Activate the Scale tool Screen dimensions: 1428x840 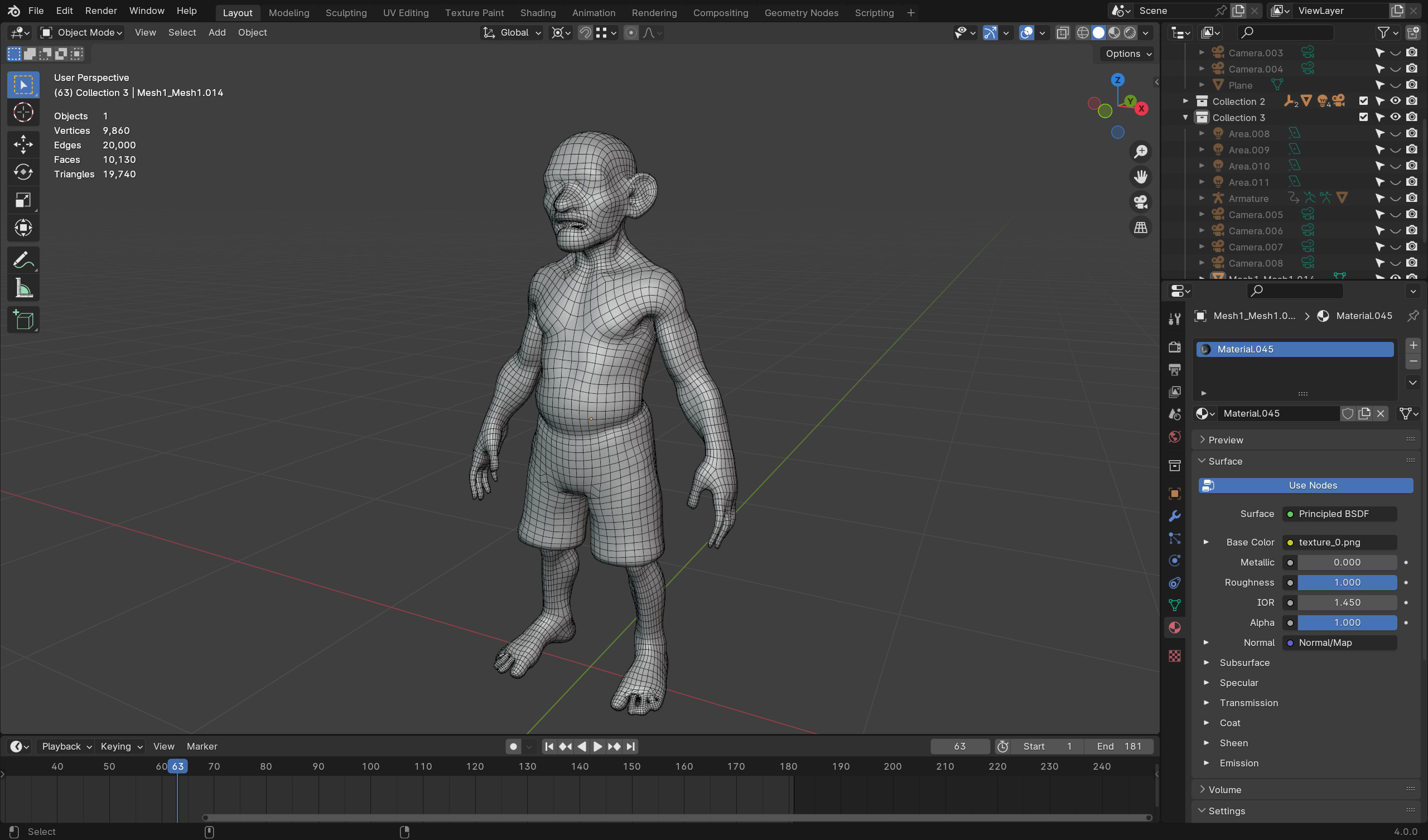coord(23,200)
